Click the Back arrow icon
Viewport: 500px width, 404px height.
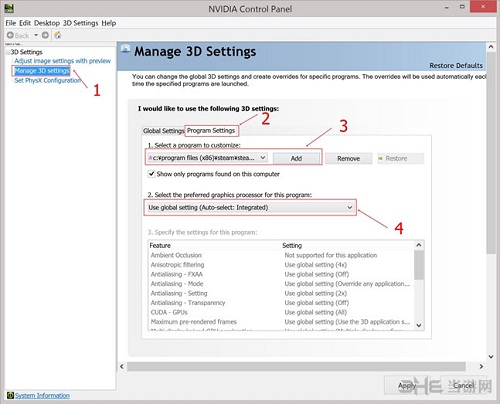[10, 35]
